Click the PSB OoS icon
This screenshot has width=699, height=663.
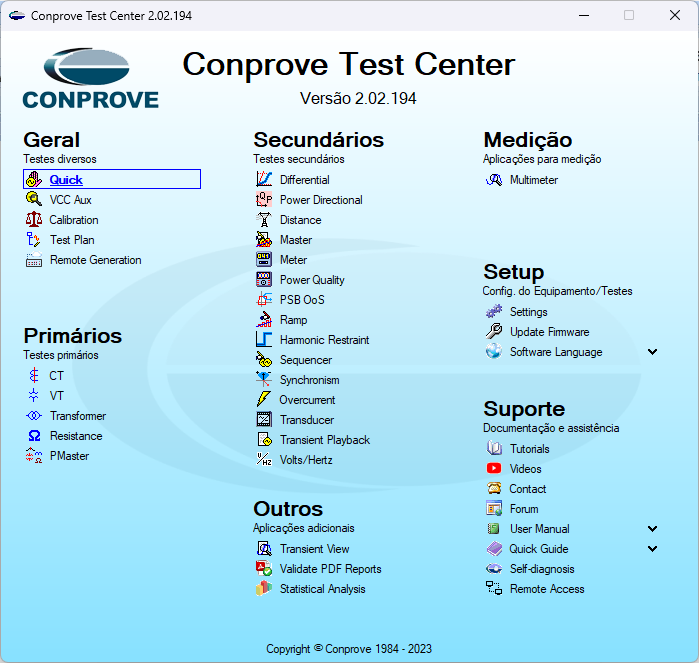[264, 300]
